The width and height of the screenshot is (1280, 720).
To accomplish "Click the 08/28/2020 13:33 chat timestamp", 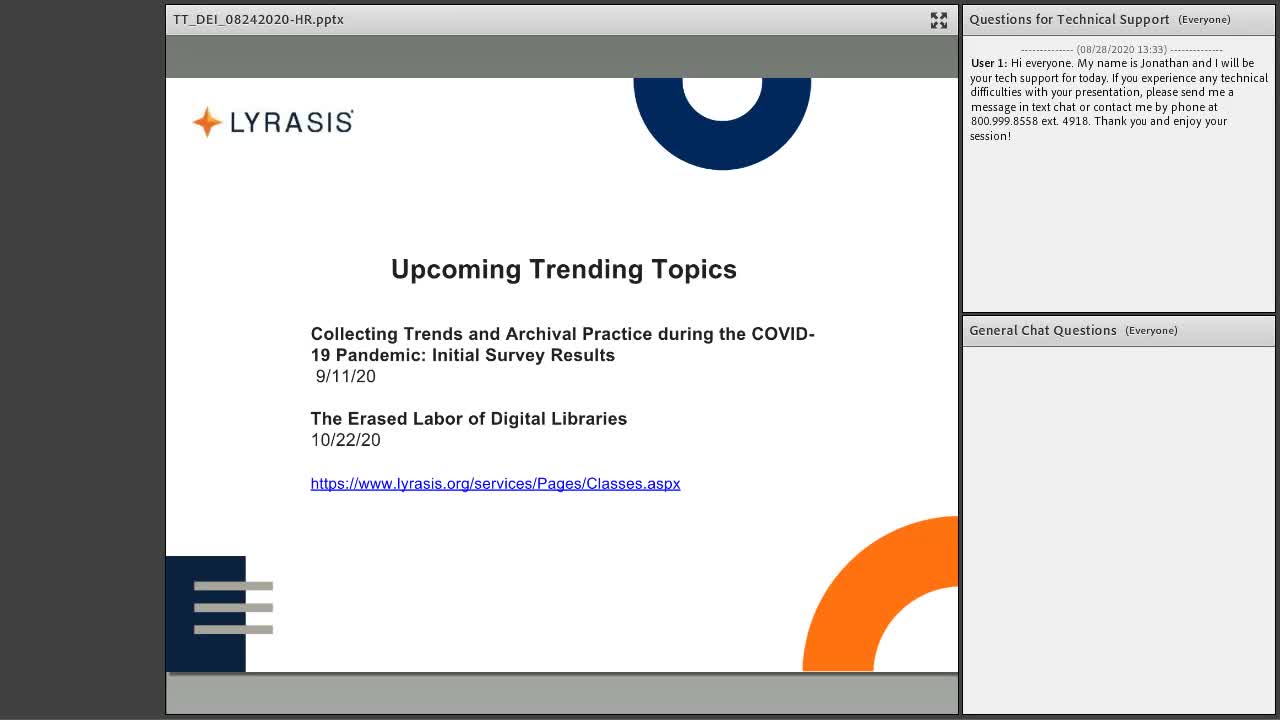I will point(1121,49).
